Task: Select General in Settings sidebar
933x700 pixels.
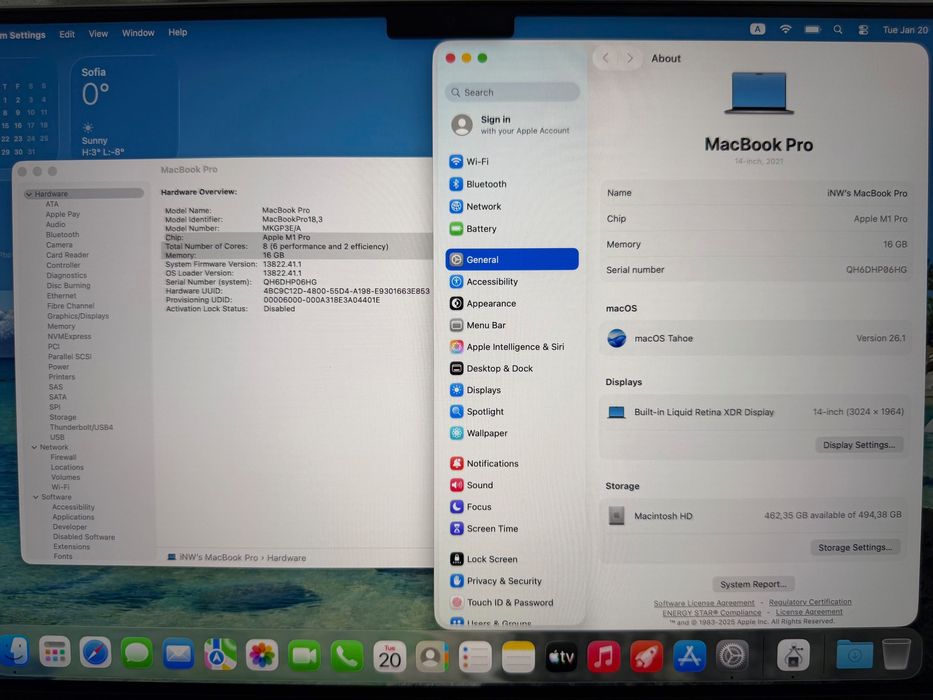Action: click(x=512, y=260)
